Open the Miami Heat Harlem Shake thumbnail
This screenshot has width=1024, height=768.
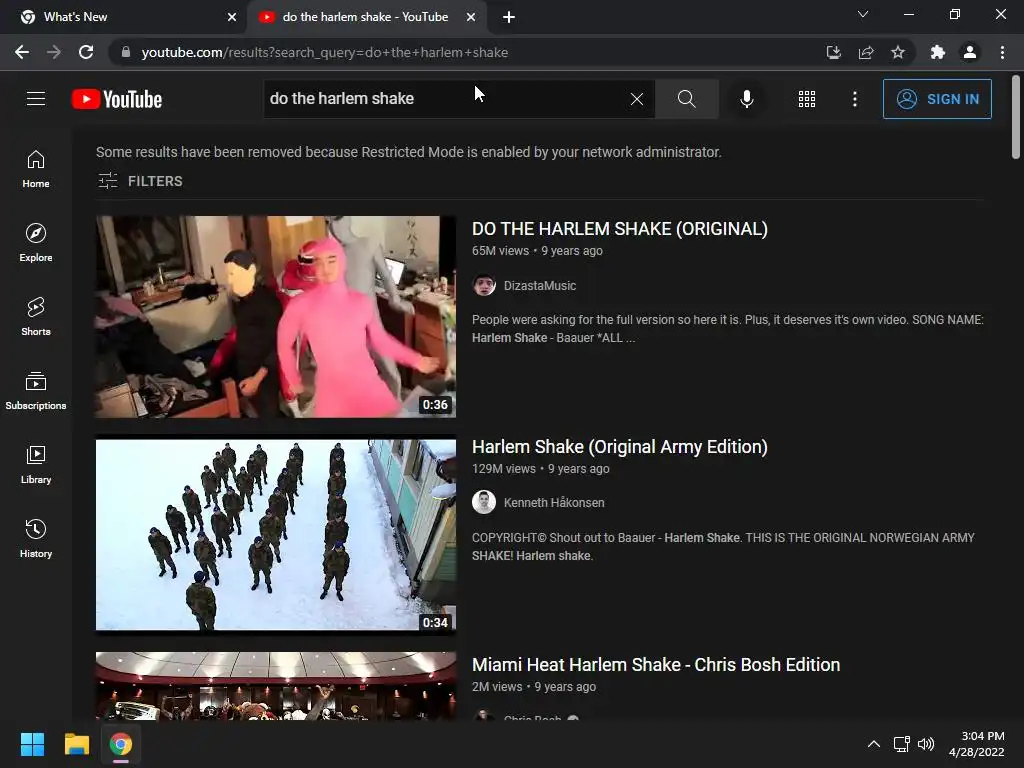pyautogui.click(x=276, y=686)
